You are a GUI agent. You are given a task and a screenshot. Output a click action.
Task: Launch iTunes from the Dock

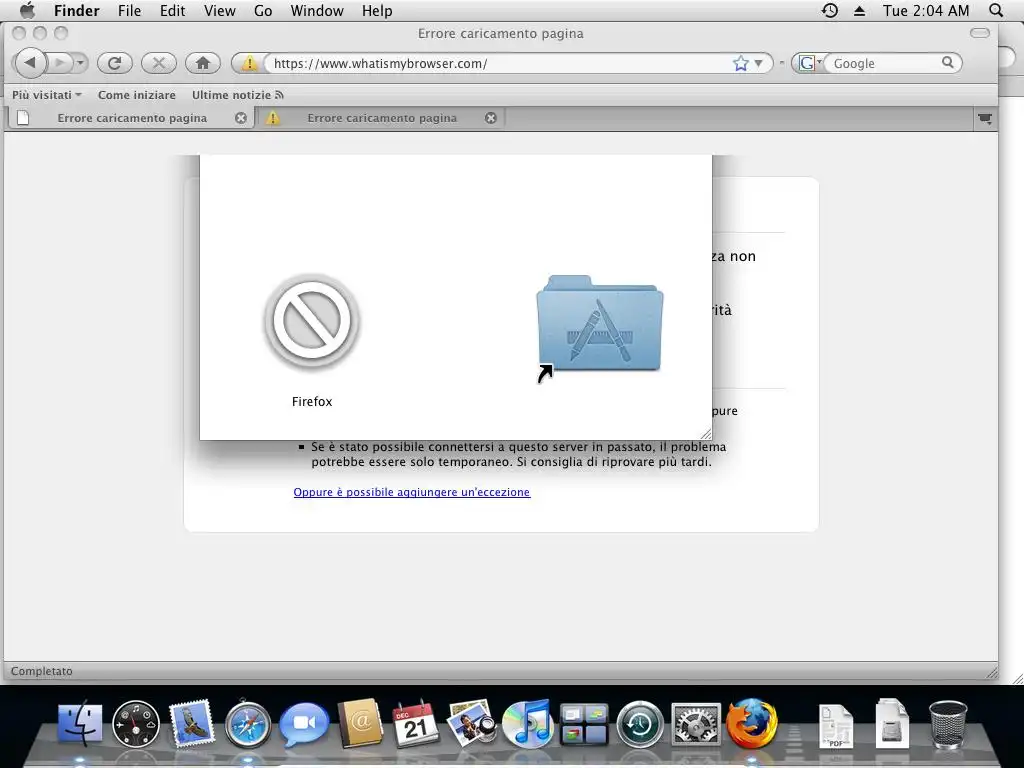(x=528, y=724)
